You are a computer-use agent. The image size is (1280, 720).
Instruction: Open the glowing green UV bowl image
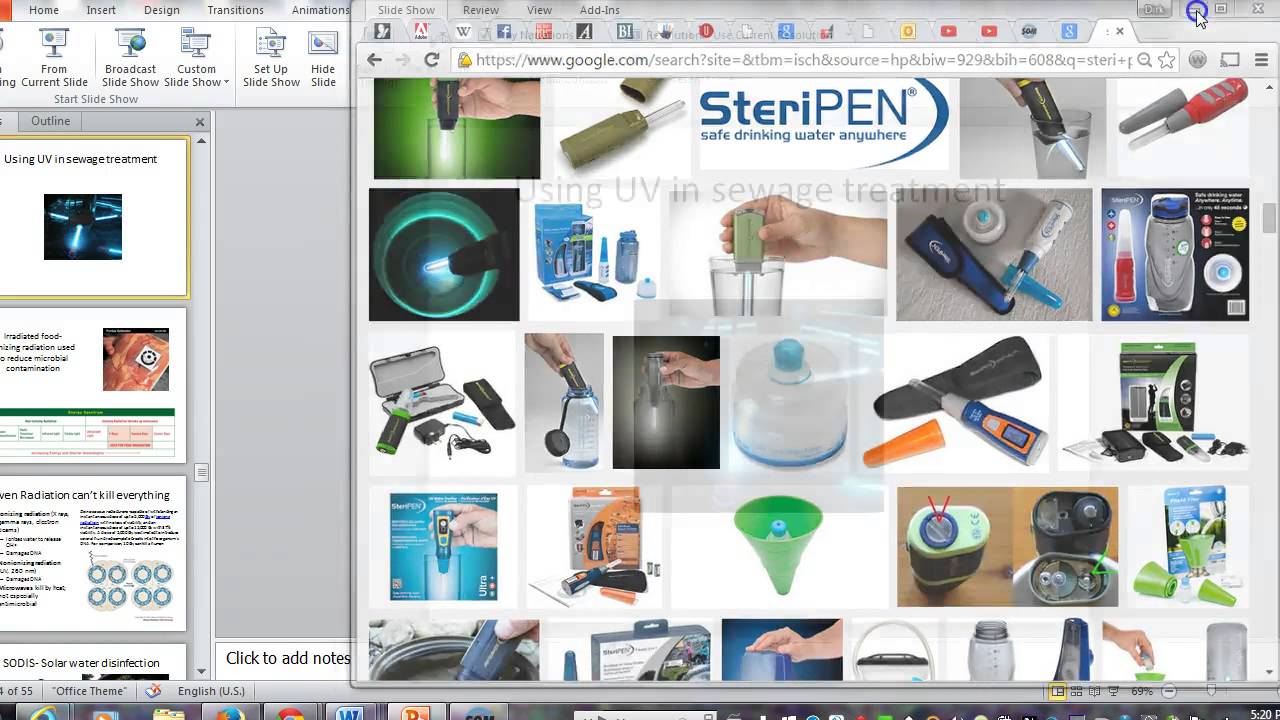(x=444, y=254)
